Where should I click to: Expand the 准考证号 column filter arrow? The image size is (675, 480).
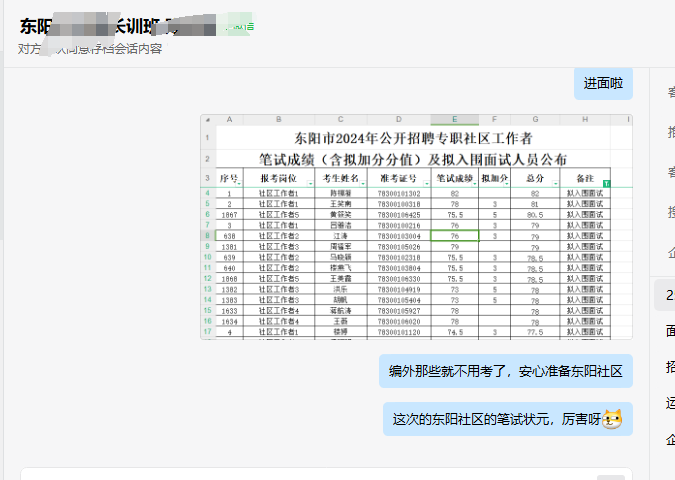coord(426,183)
